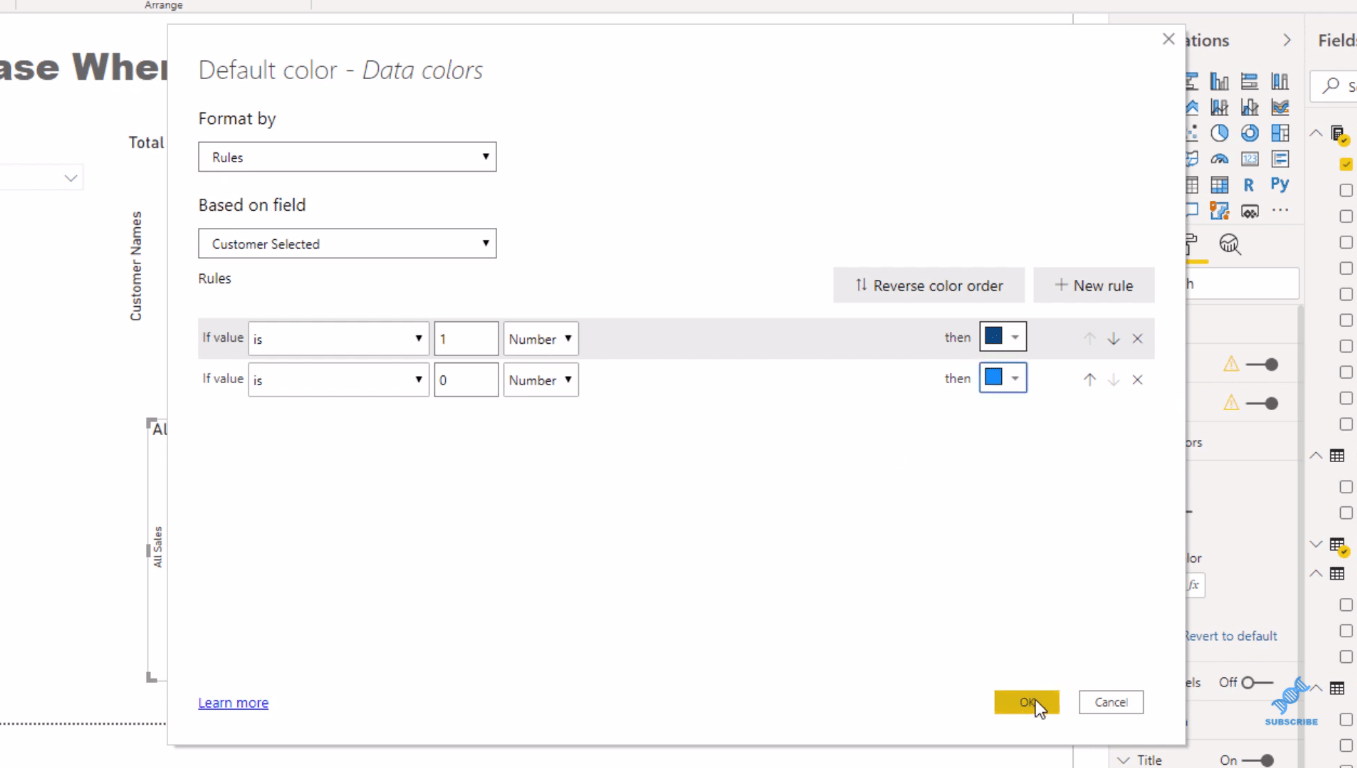Open the Based on field dropdown
The image size is (1357, 768).
(347, 243)
